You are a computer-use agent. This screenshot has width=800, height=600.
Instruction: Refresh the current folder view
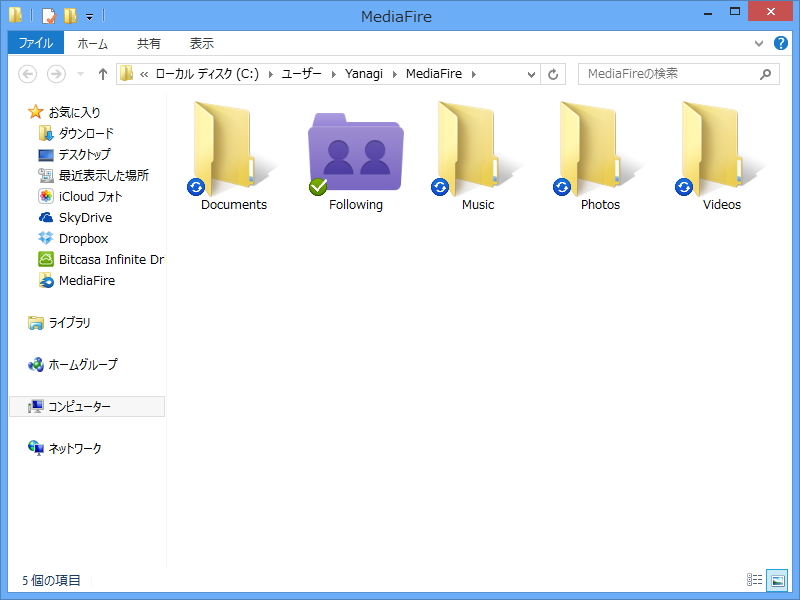pos(553,73)
